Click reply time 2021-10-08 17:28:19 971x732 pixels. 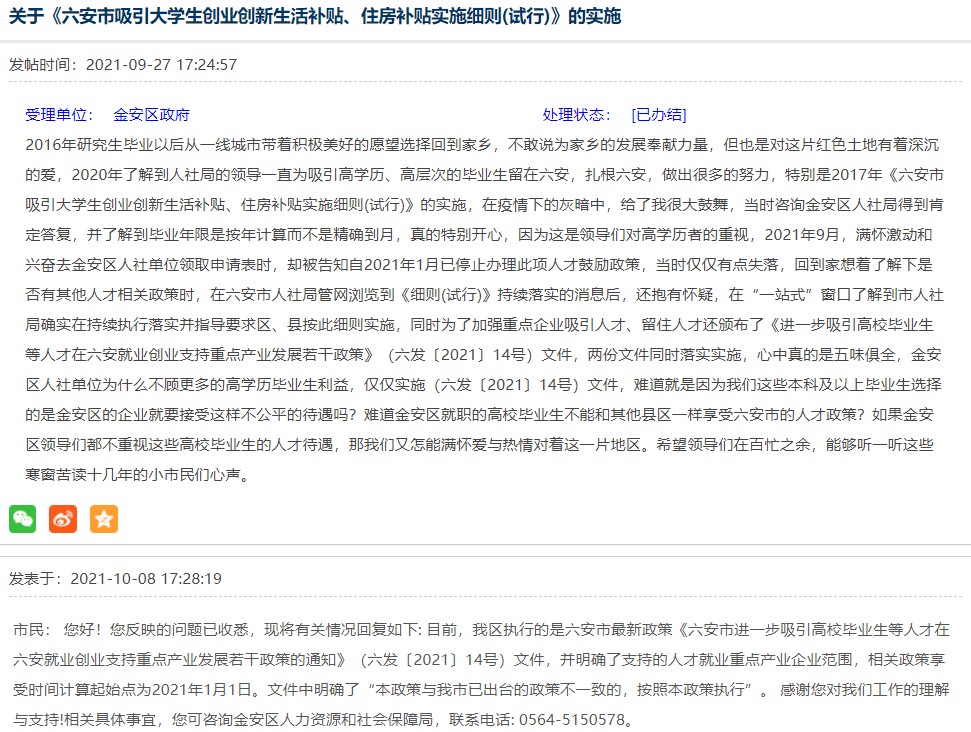coord(146,579)
